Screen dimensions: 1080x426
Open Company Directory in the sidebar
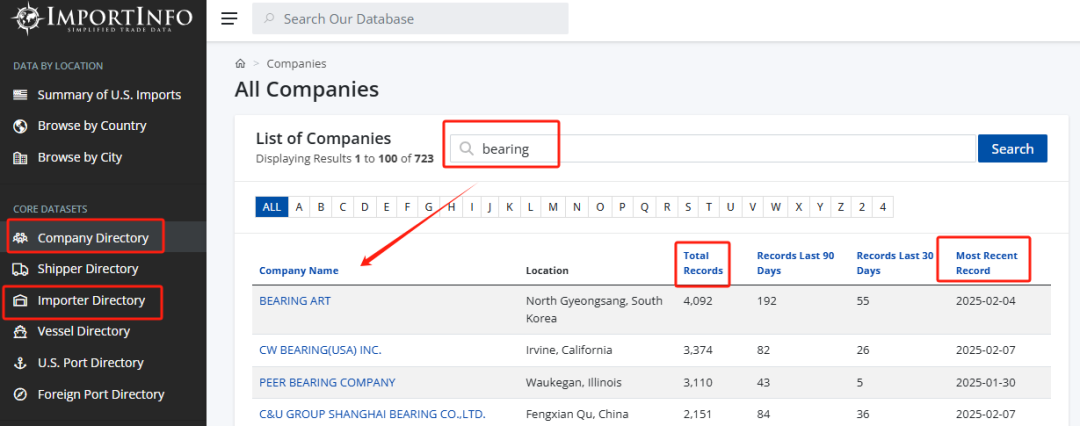[x=93, y=238]
